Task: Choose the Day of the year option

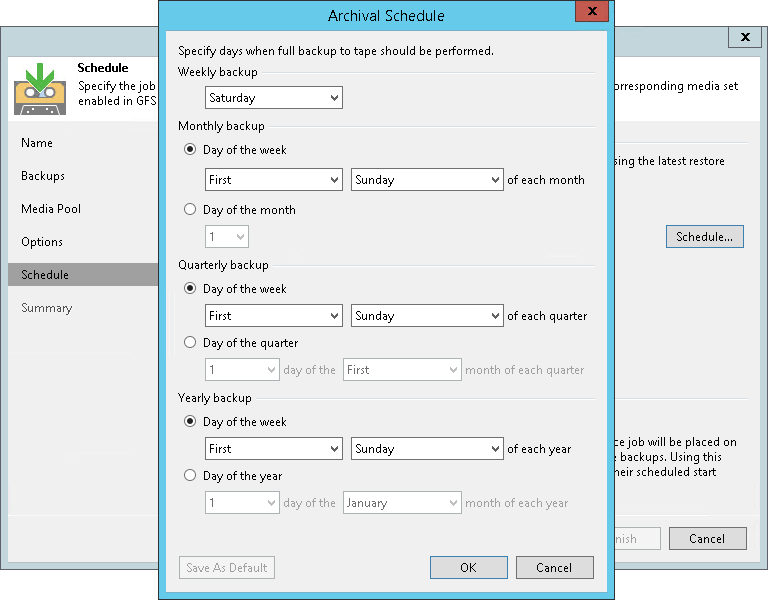Action: tap(190, 475)
